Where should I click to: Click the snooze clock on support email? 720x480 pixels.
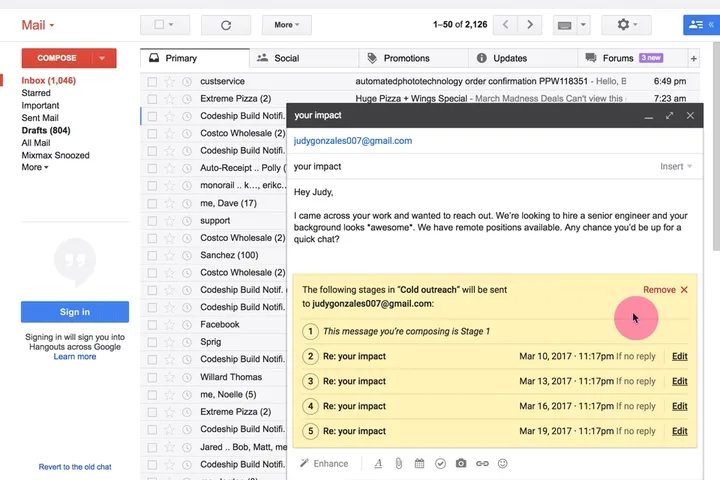tap(187, 221)
